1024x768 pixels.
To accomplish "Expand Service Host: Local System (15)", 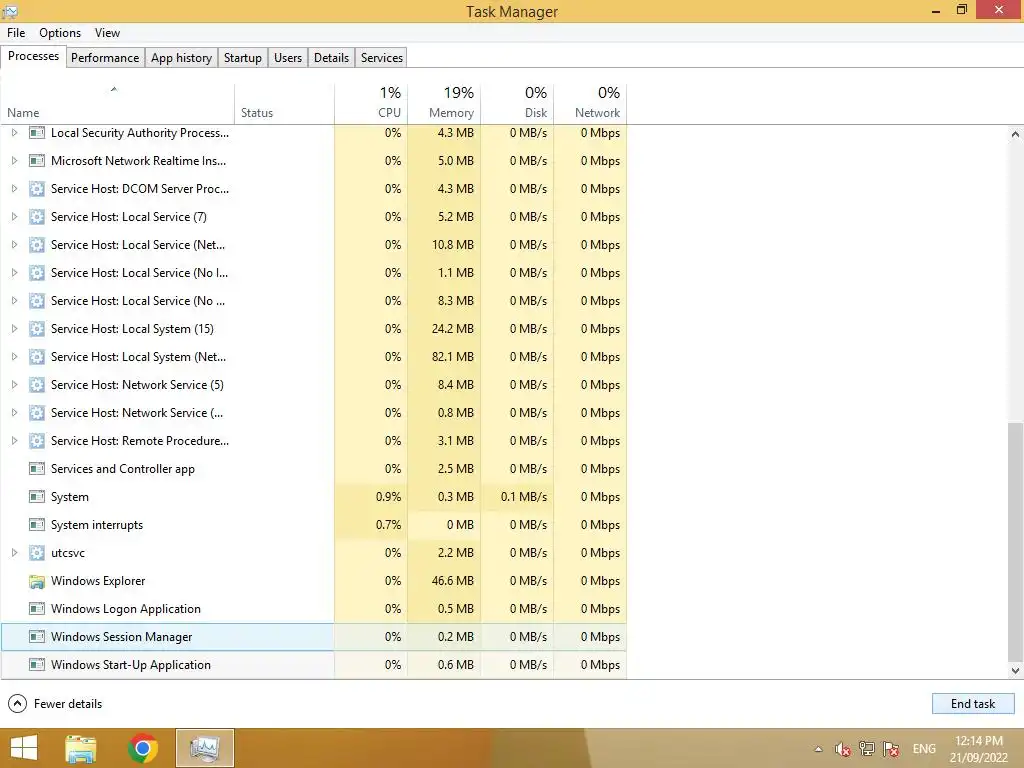I will (14, 329).
